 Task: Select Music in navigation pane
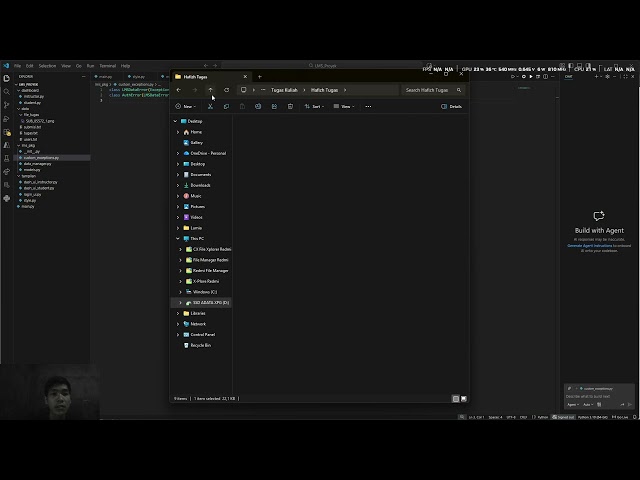tap(196, 196)
